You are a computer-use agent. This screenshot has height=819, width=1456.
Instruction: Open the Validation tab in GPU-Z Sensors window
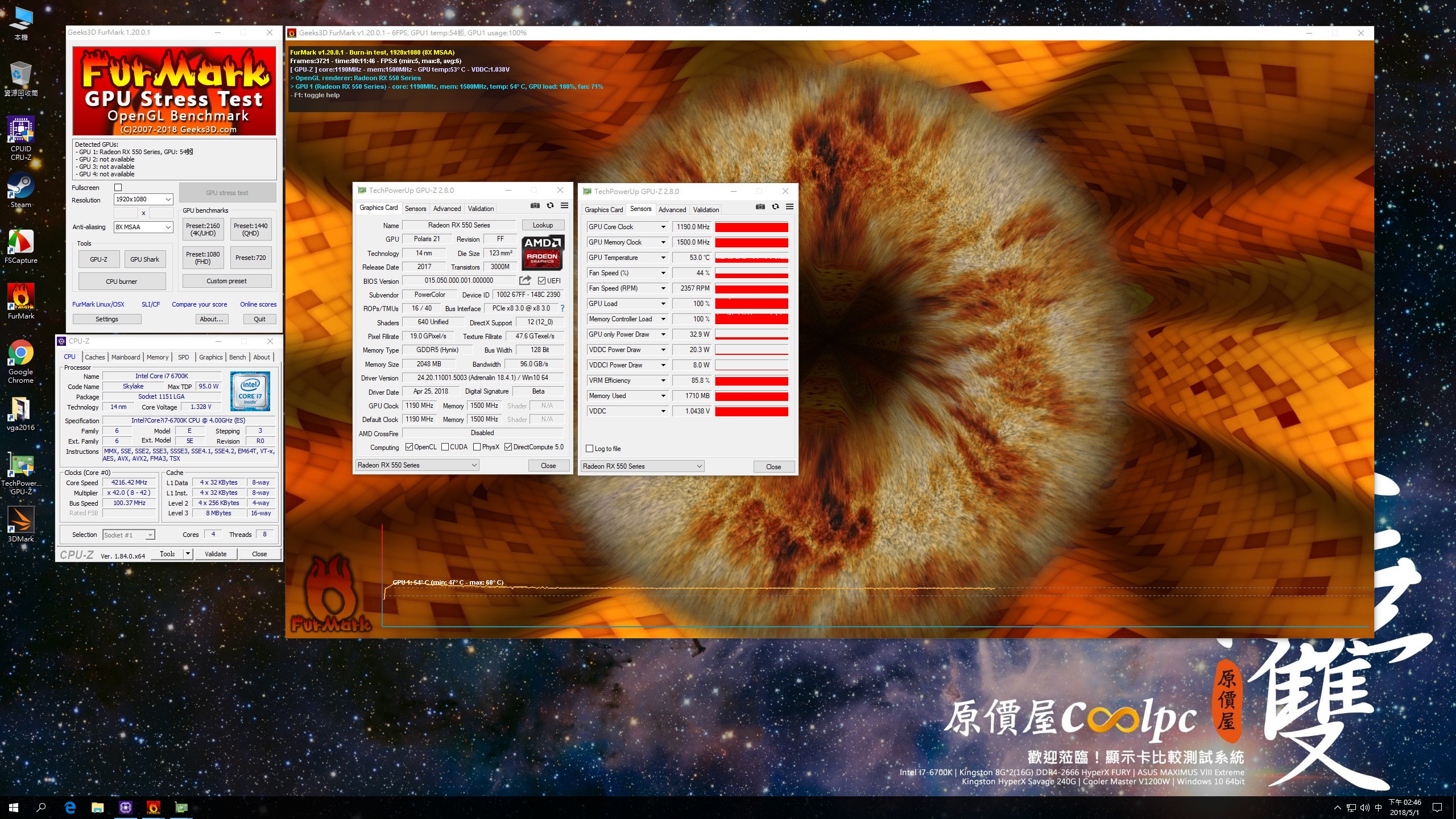[x=706, y=210]
